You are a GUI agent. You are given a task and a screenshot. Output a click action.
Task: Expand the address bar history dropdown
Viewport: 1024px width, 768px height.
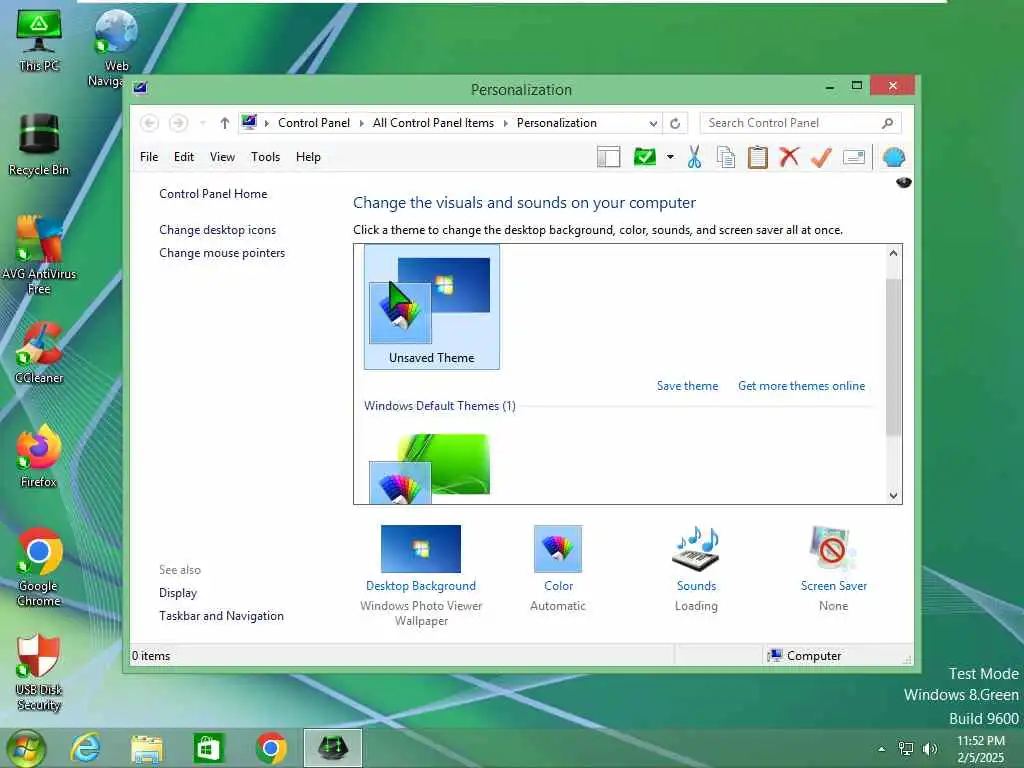pos(653,123)
